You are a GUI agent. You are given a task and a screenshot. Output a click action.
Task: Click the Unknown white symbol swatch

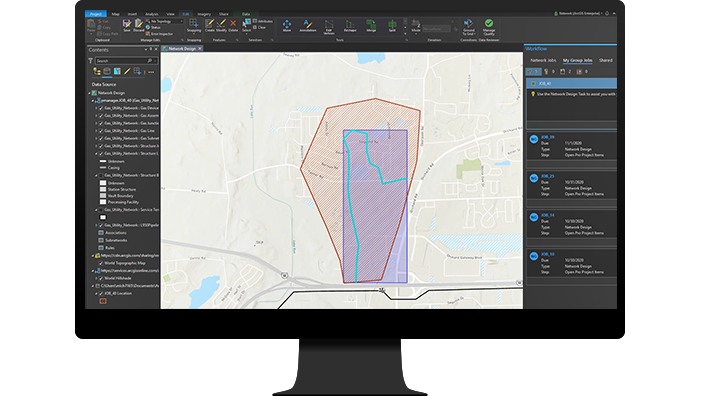(x=103, y=183)
